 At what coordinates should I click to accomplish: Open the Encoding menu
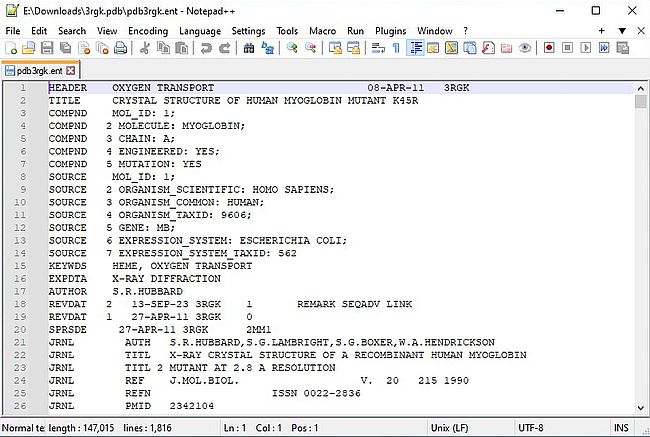coord(148,31)
